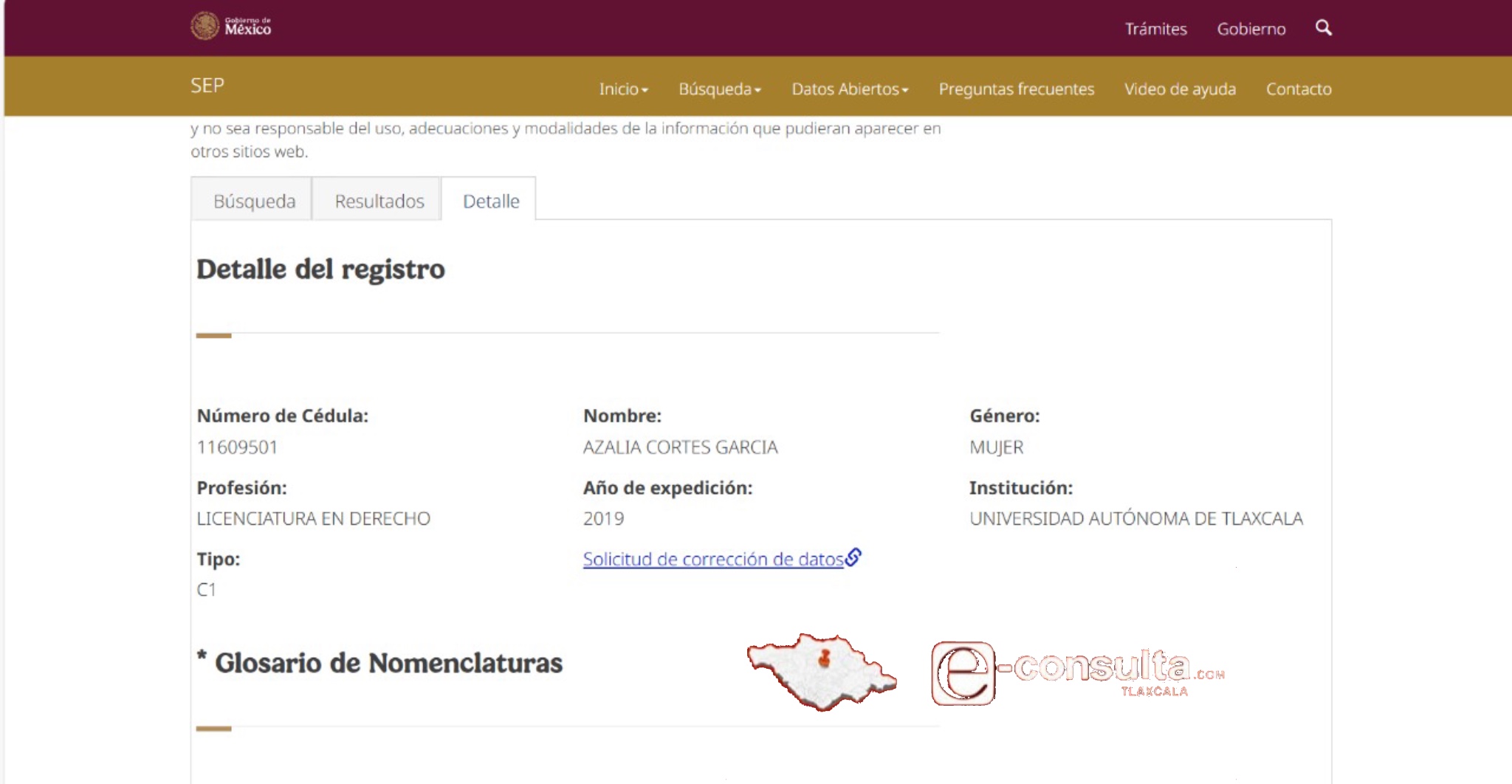Go to the Contacto page
The height and width of the screenshot is (784, 1512).
(x=1298, y=89)
